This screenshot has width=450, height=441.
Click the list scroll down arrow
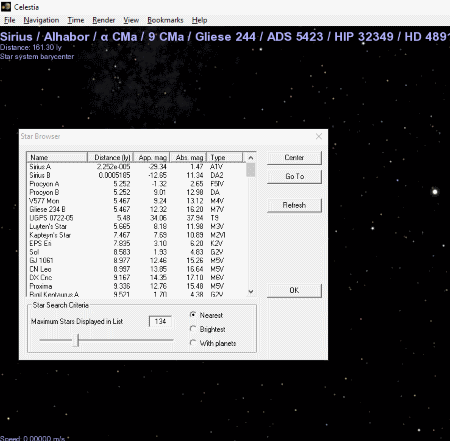point(251,291)
